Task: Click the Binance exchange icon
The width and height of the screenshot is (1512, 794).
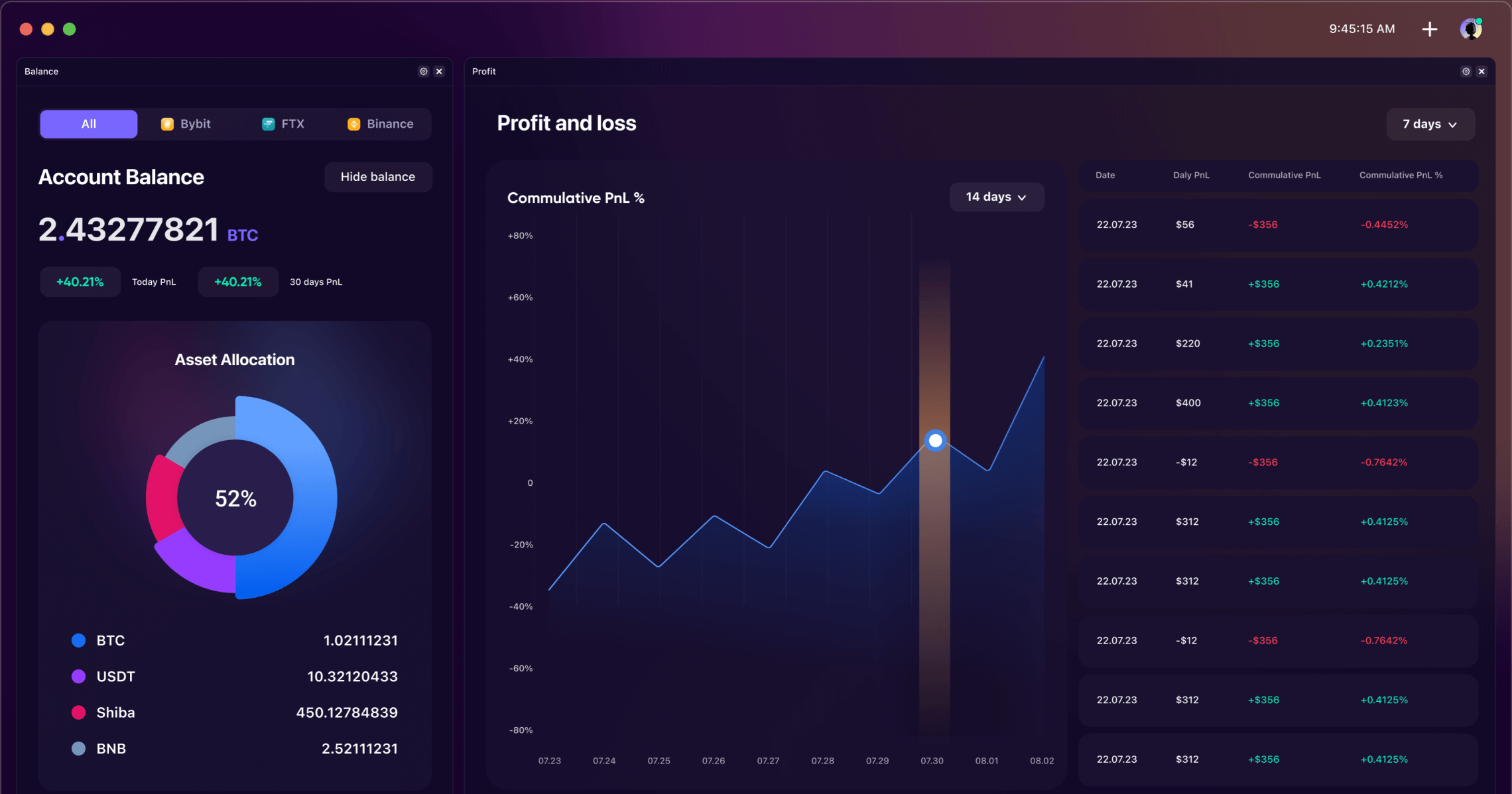Action: click(353, 124)
